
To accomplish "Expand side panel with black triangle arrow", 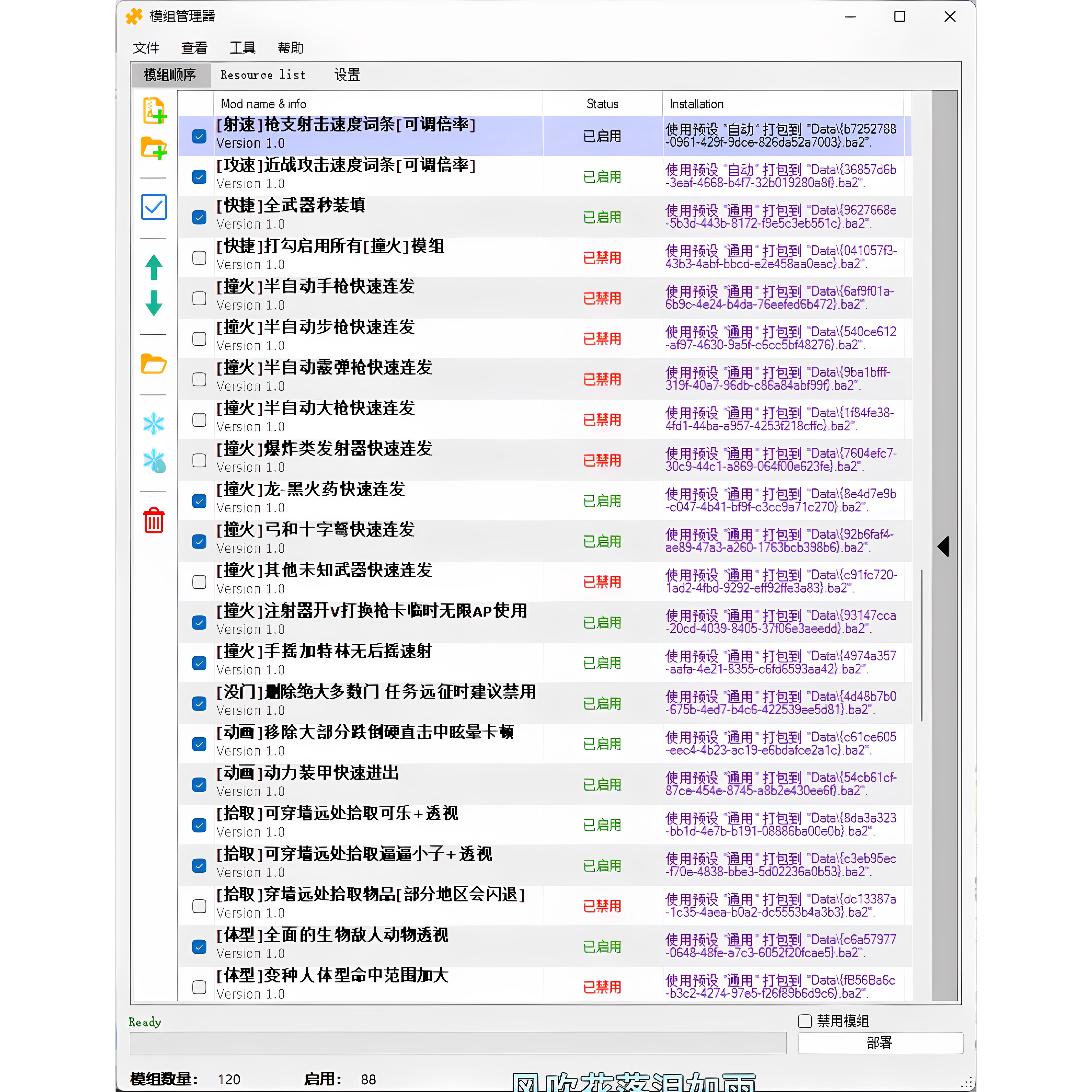I will [x=943, y=546].
